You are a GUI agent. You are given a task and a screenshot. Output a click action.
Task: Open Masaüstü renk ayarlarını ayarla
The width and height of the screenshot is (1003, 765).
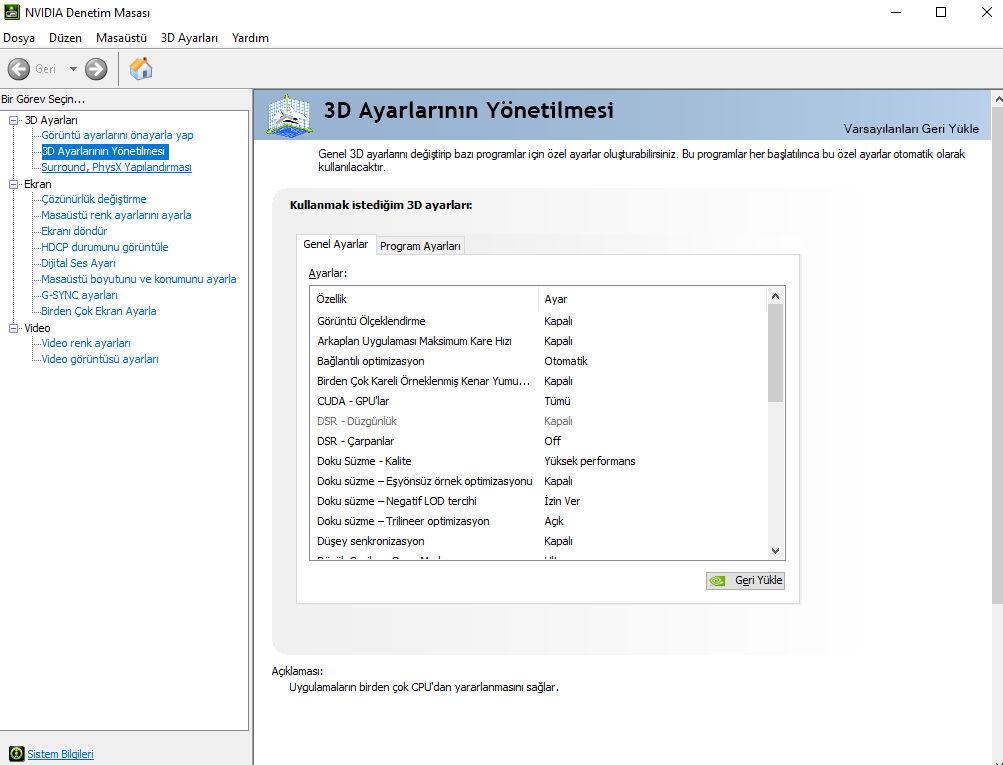tap(116, 215)
